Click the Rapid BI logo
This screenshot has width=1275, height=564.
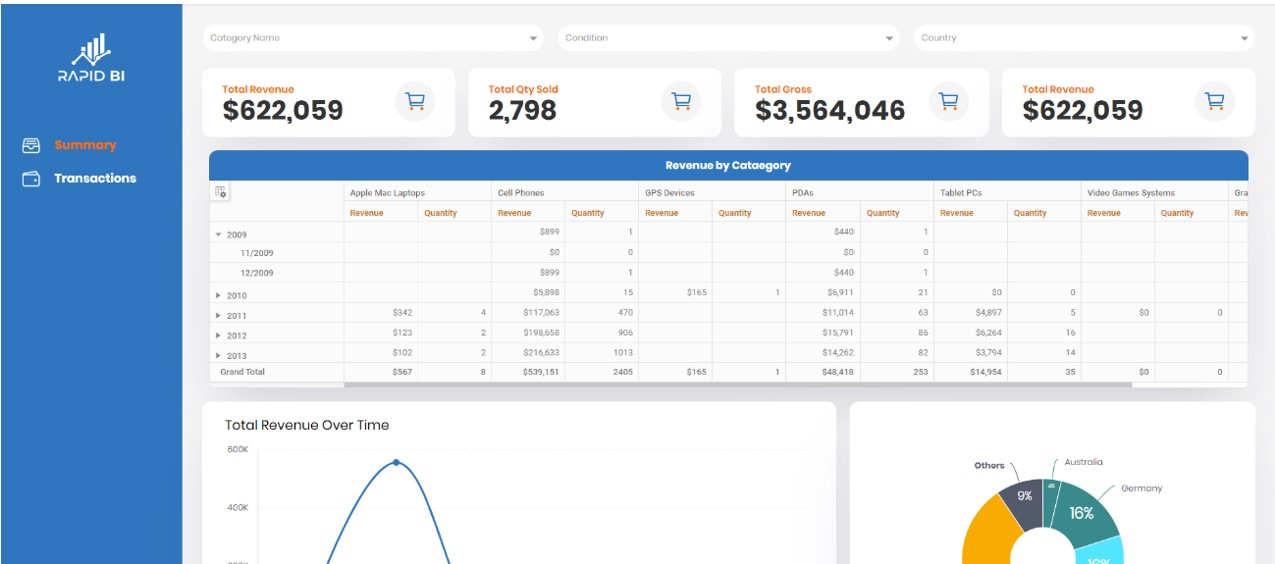coord(91,58)
